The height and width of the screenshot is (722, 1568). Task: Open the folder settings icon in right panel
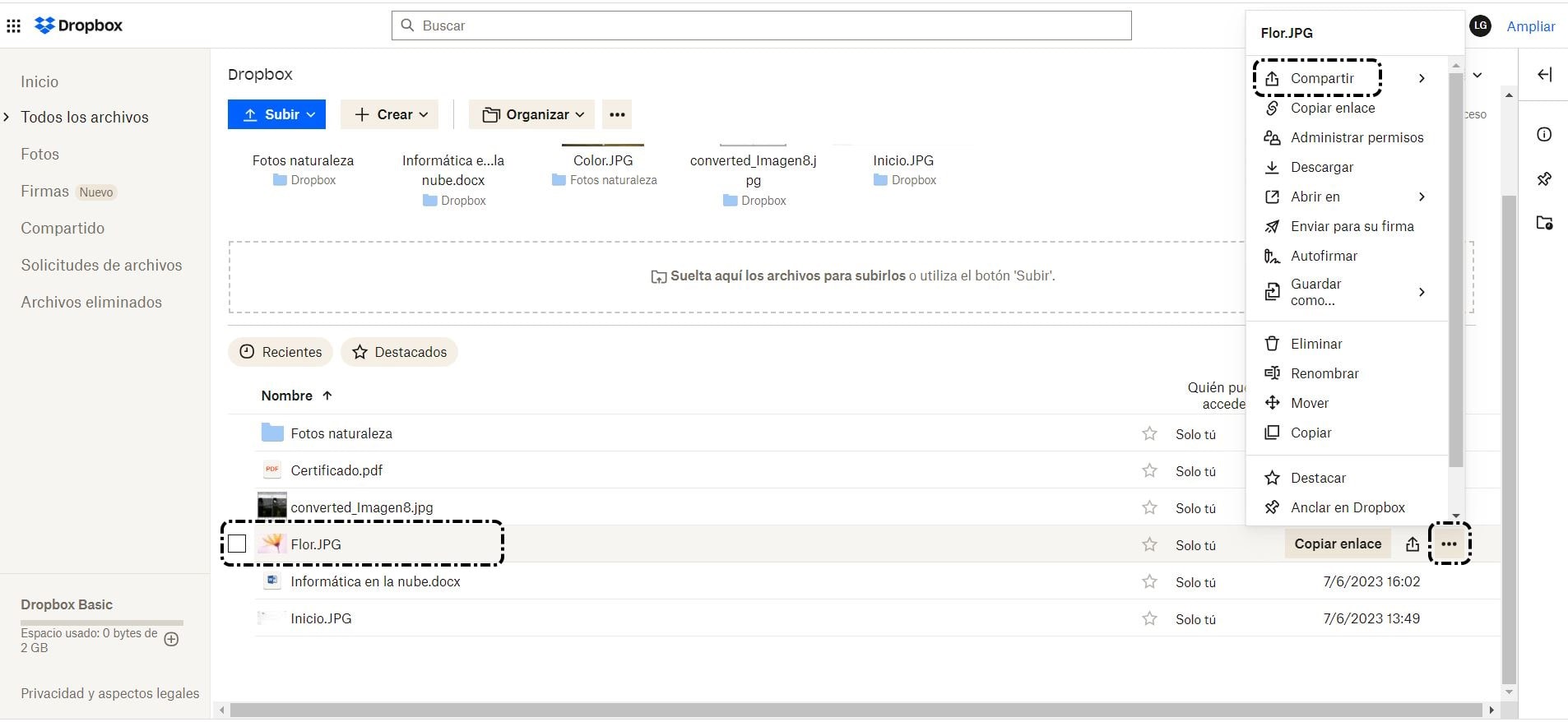click(1544, 223)
